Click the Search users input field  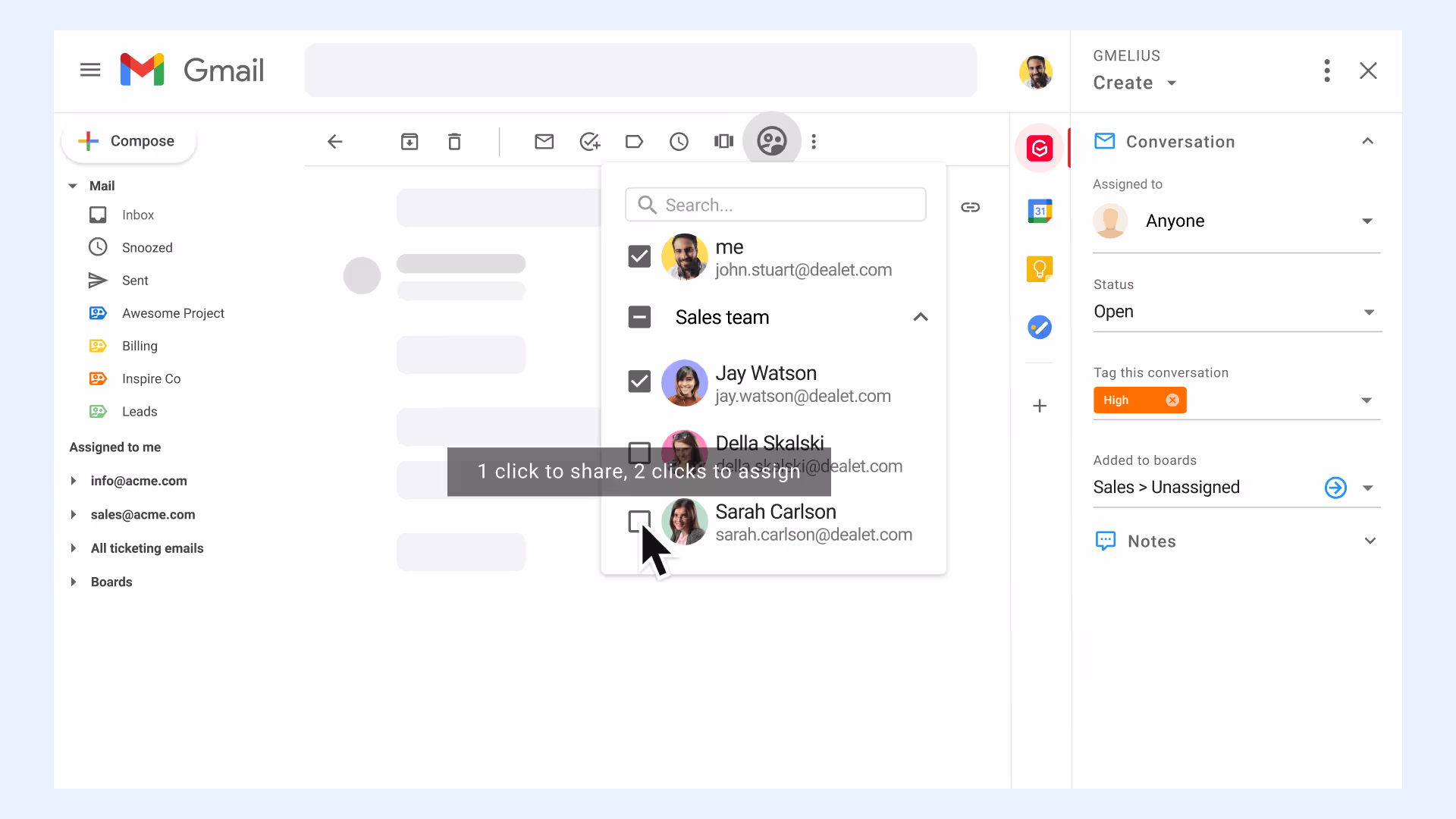tap(775, 205)
